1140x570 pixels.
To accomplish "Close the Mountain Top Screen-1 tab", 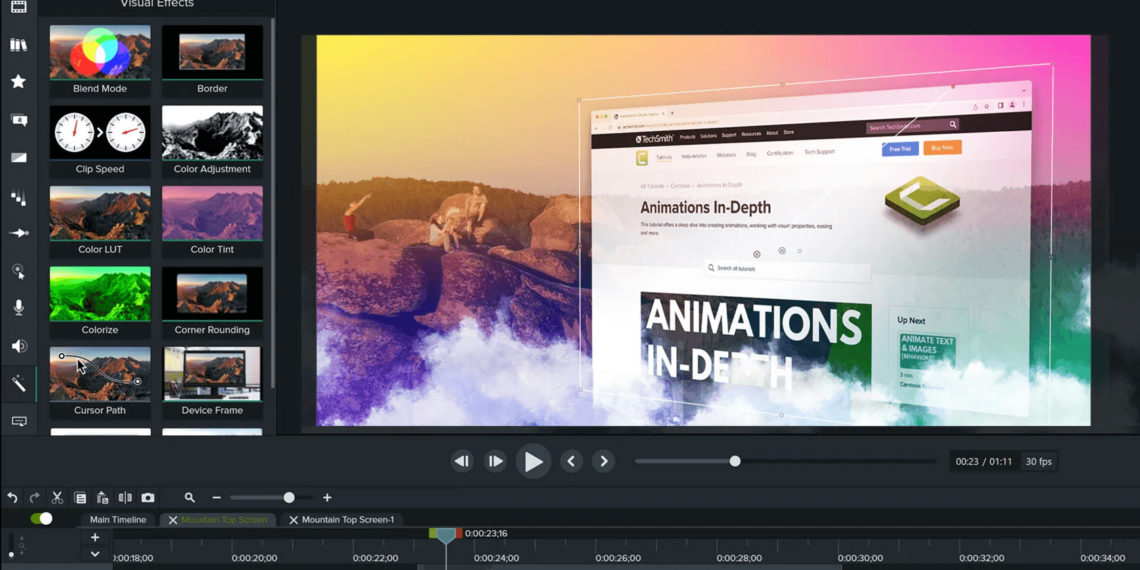I will (293, 521).
